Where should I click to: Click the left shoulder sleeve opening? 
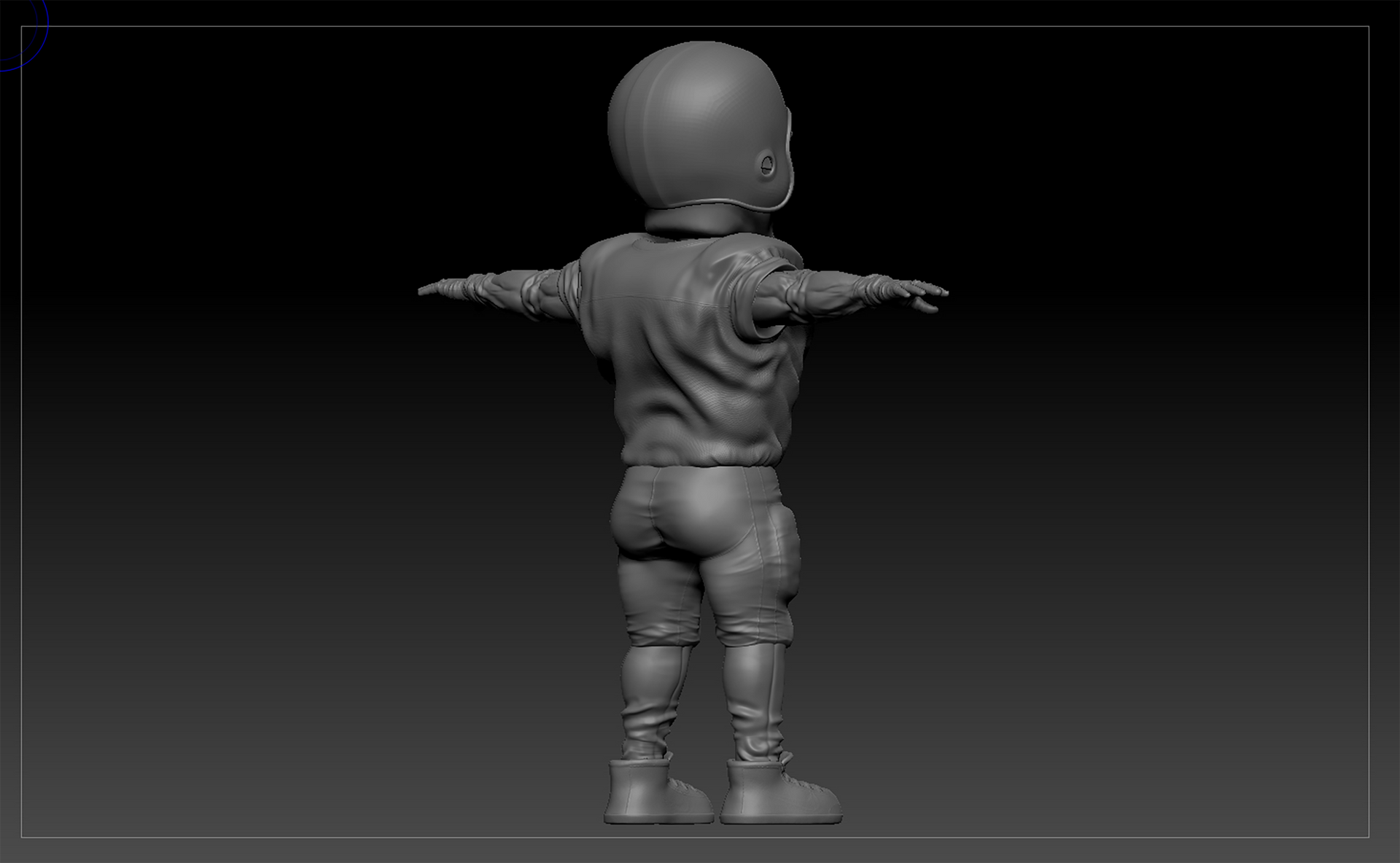(570, 288)
